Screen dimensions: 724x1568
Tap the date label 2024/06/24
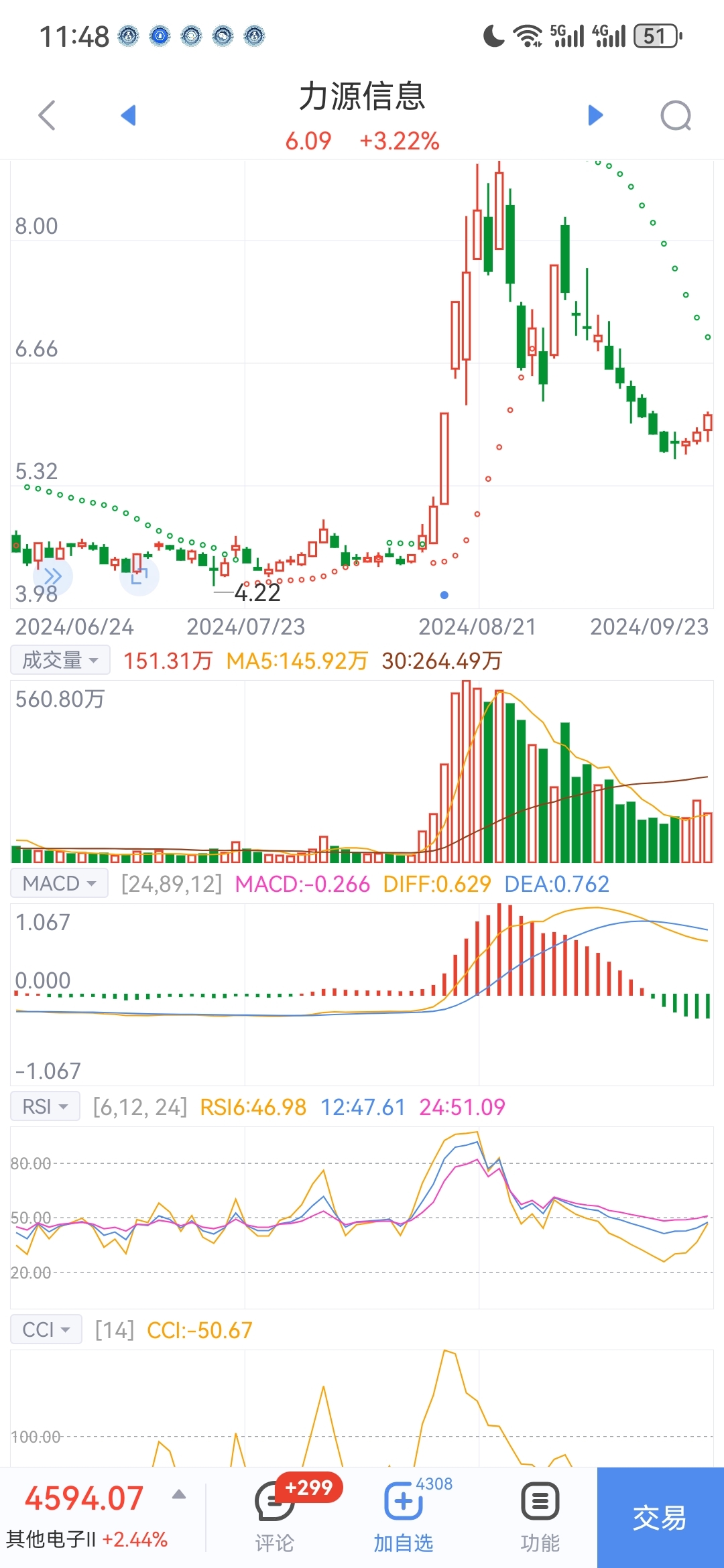(74, 627)
